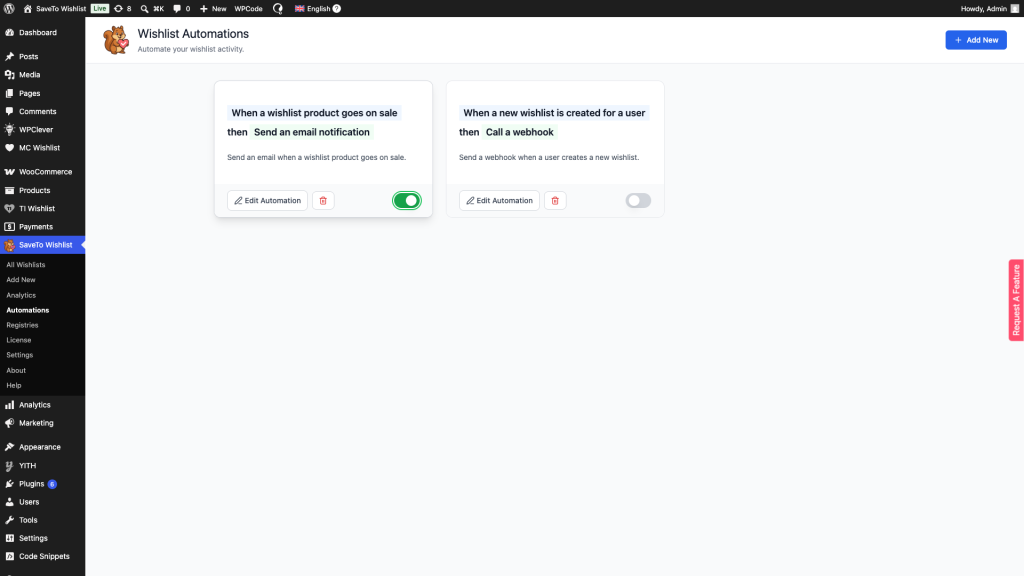Click the 'Send an email notification' action label
The image size is (1024, 576).
click(x=312, y=132)
